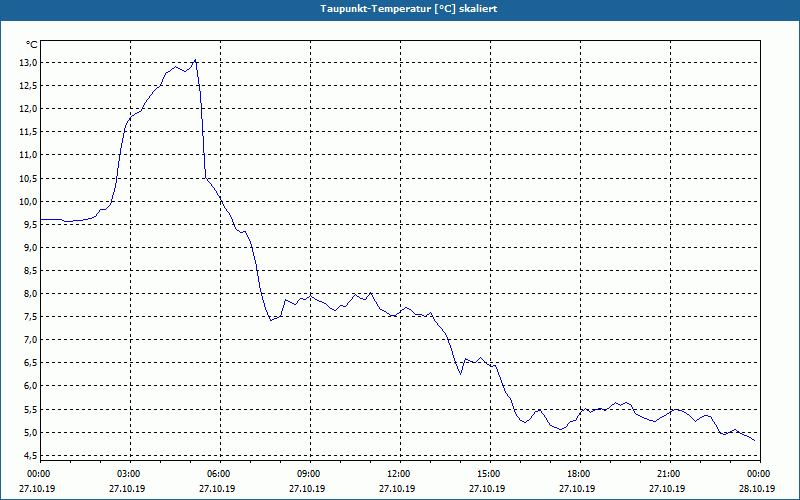Pick the "18:00" x-axis time label
This screenshot has width=800, height=500.
(x=579, y=474)
